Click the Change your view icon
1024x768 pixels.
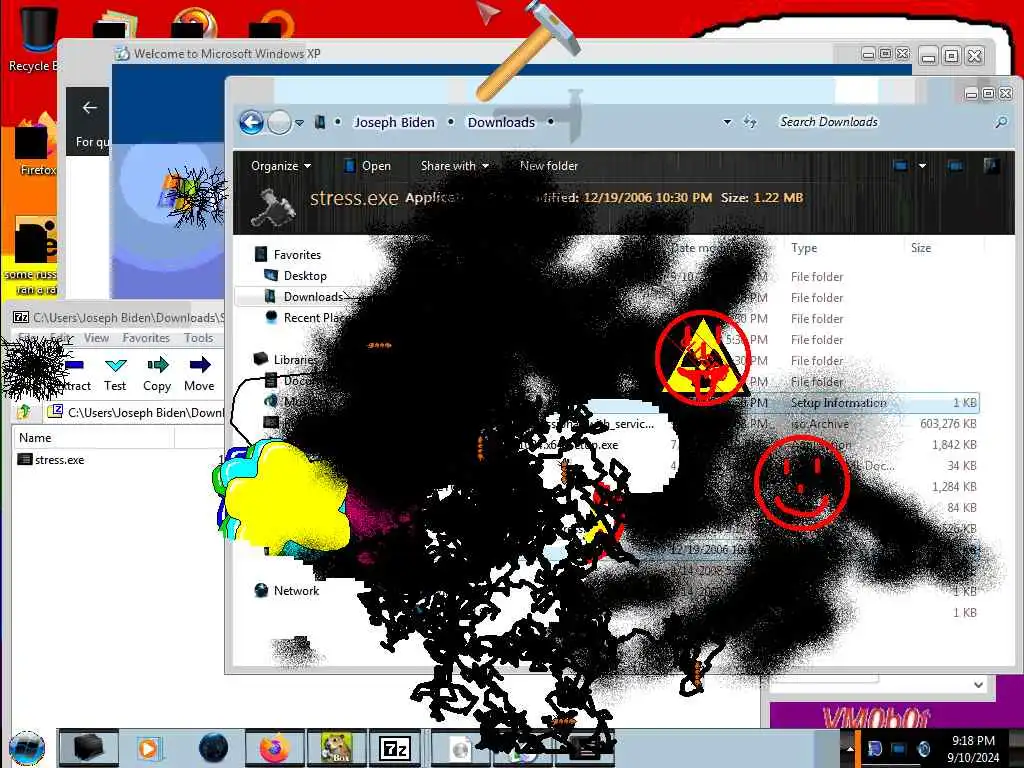tap(900, 166)
